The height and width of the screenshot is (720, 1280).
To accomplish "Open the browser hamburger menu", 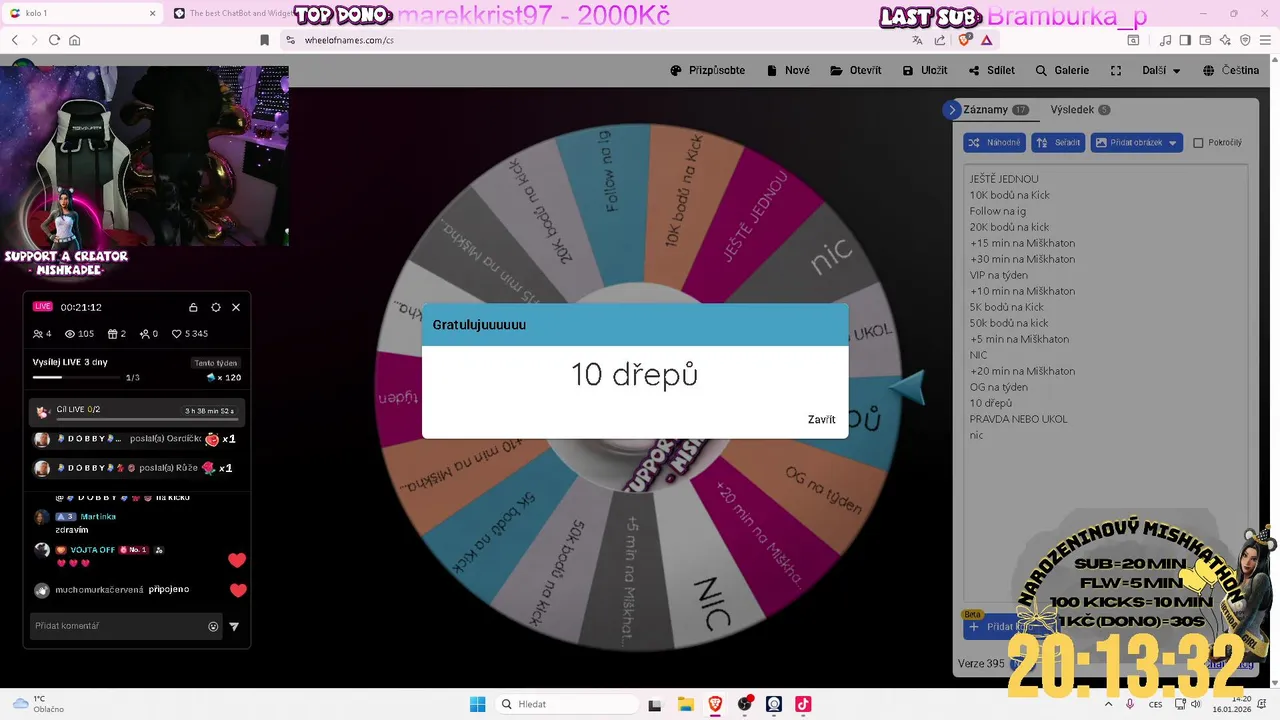I will 1265,40.
